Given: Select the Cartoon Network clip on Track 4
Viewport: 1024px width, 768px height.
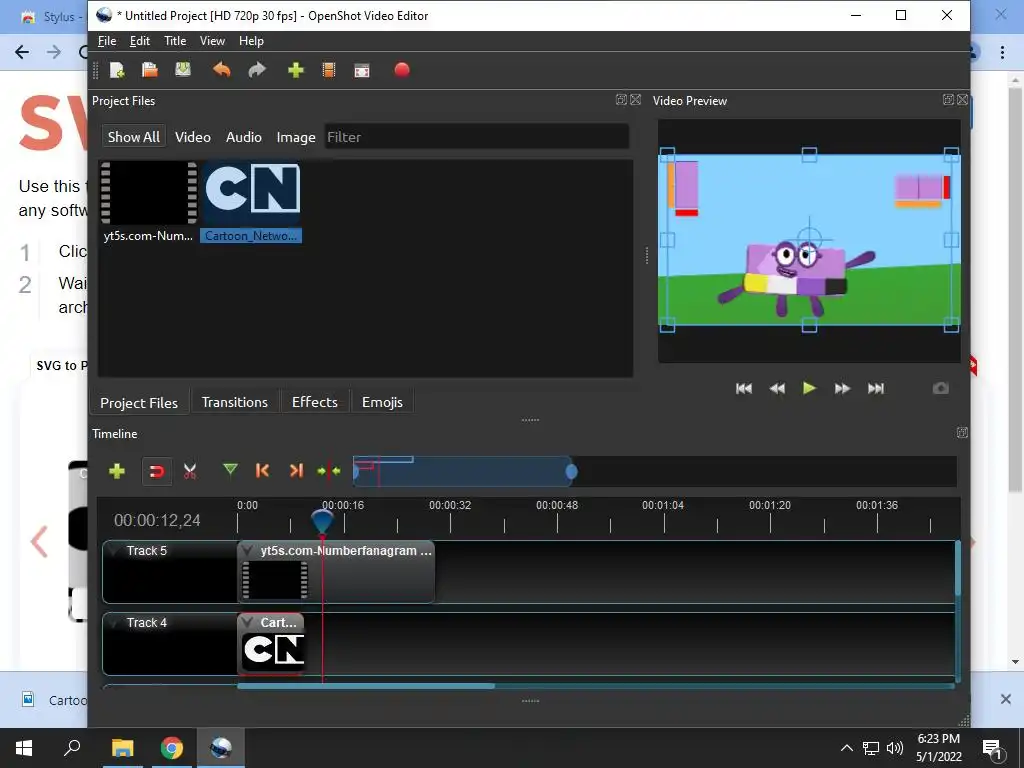Looking at the screenshot, I should click(x=271, y=643).
